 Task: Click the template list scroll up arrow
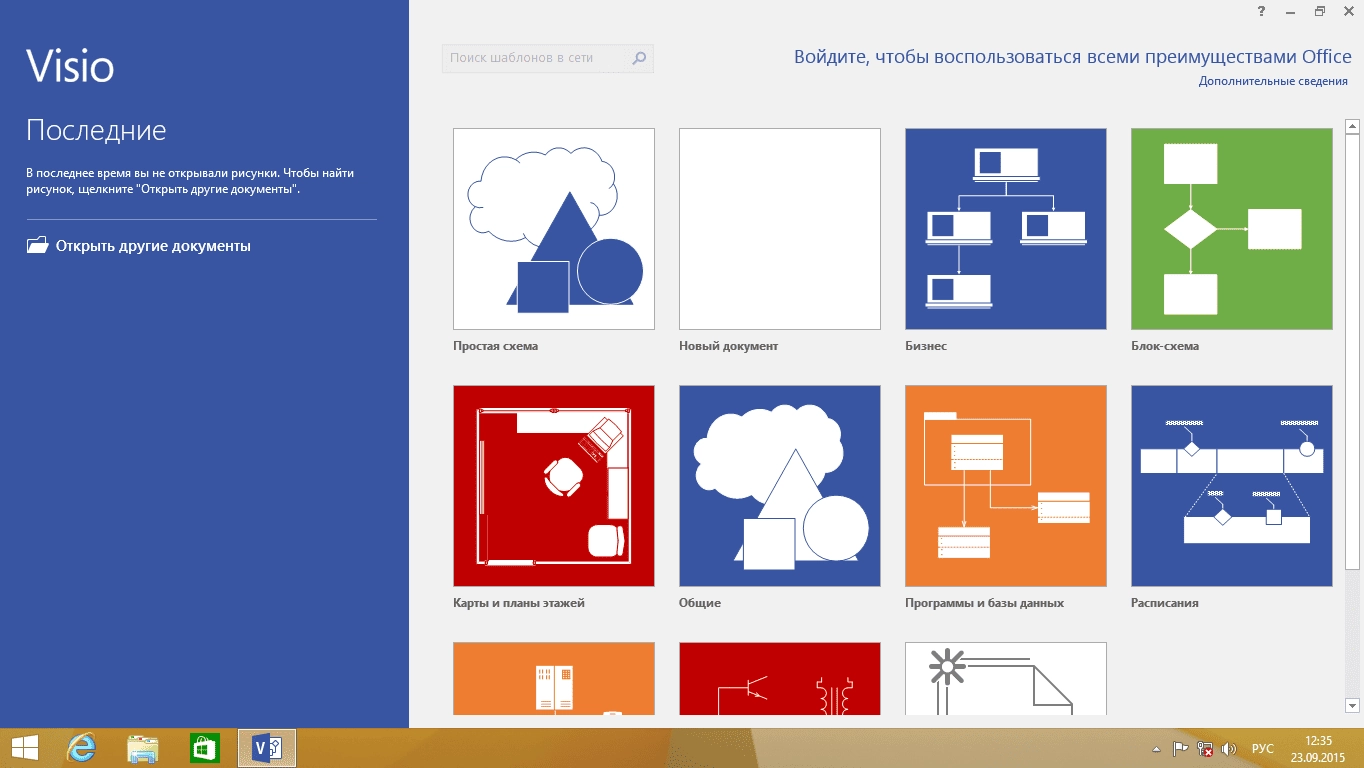coord(1352,126)
